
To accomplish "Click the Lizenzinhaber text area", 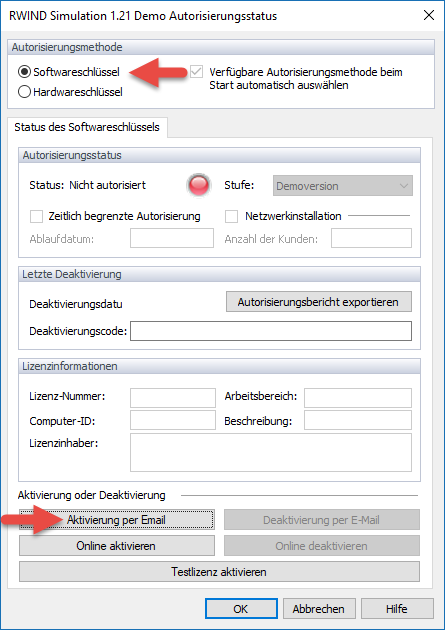I will (271, 452).
